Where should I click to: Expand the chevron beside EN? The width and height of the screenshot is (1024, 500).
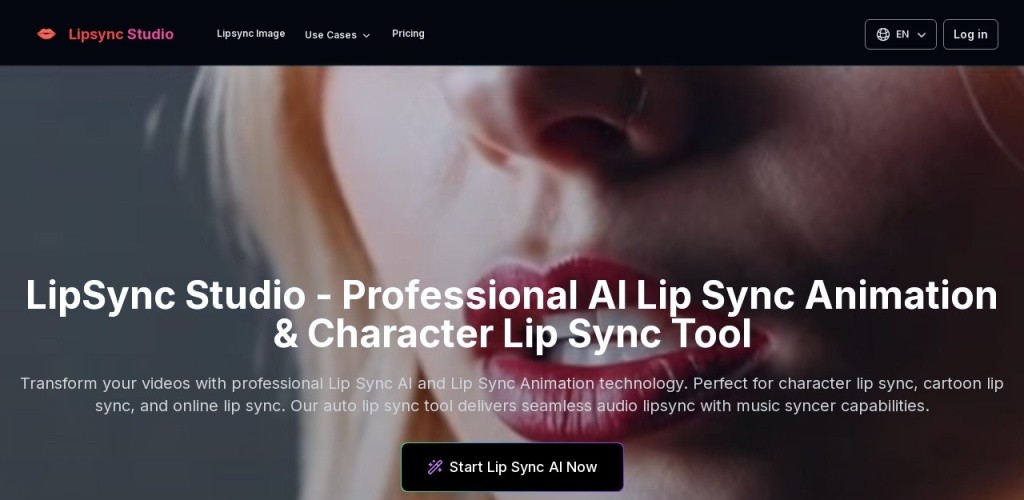(921, 35)
